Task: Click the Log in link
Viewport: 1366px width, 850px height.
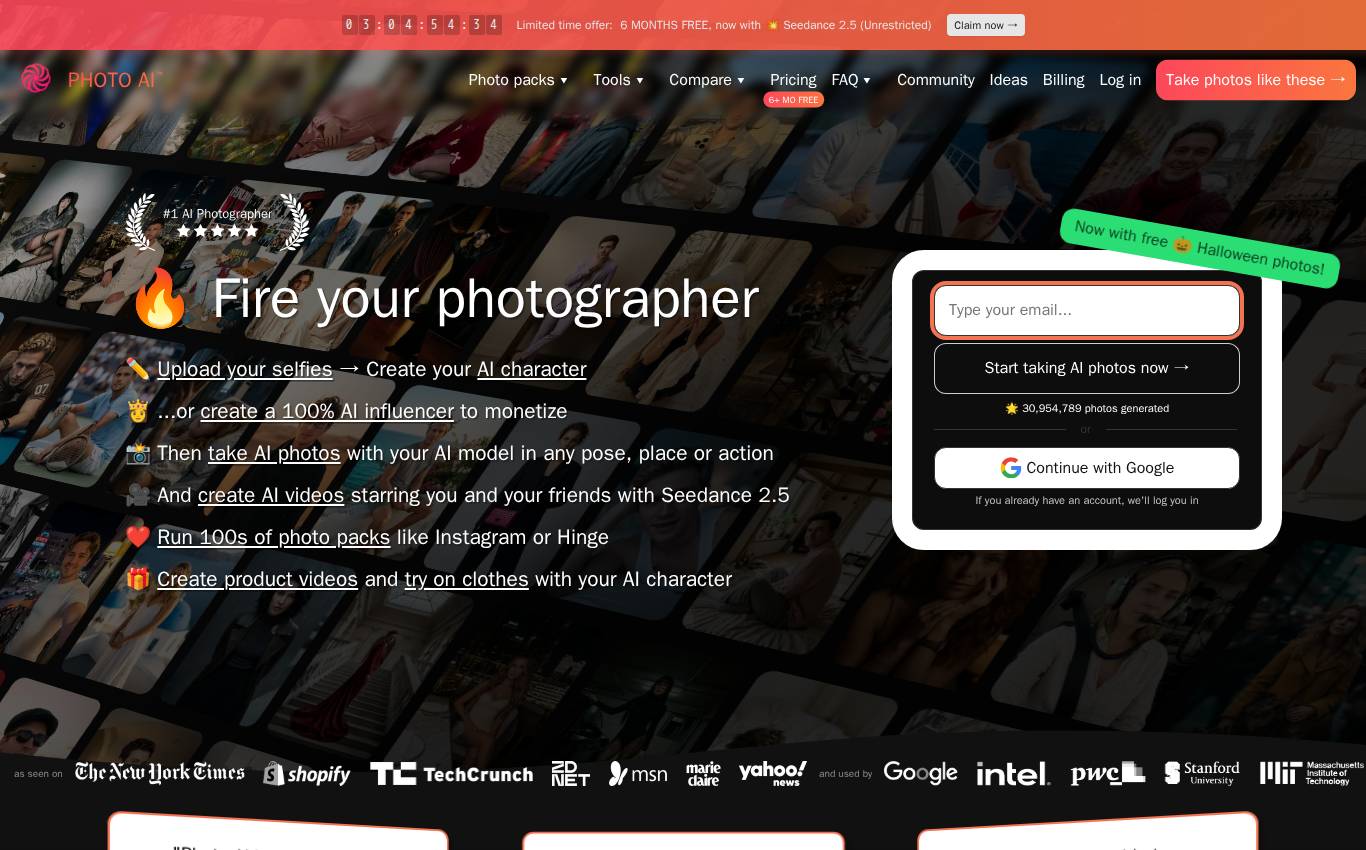Action: point(1120,80)
